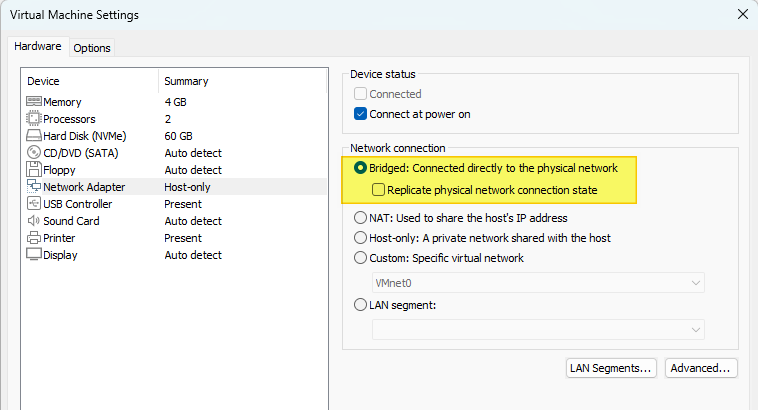Screen dimensions: 758x410
Task: Open the LAN segment dropdown list
Action: [538, 330]
